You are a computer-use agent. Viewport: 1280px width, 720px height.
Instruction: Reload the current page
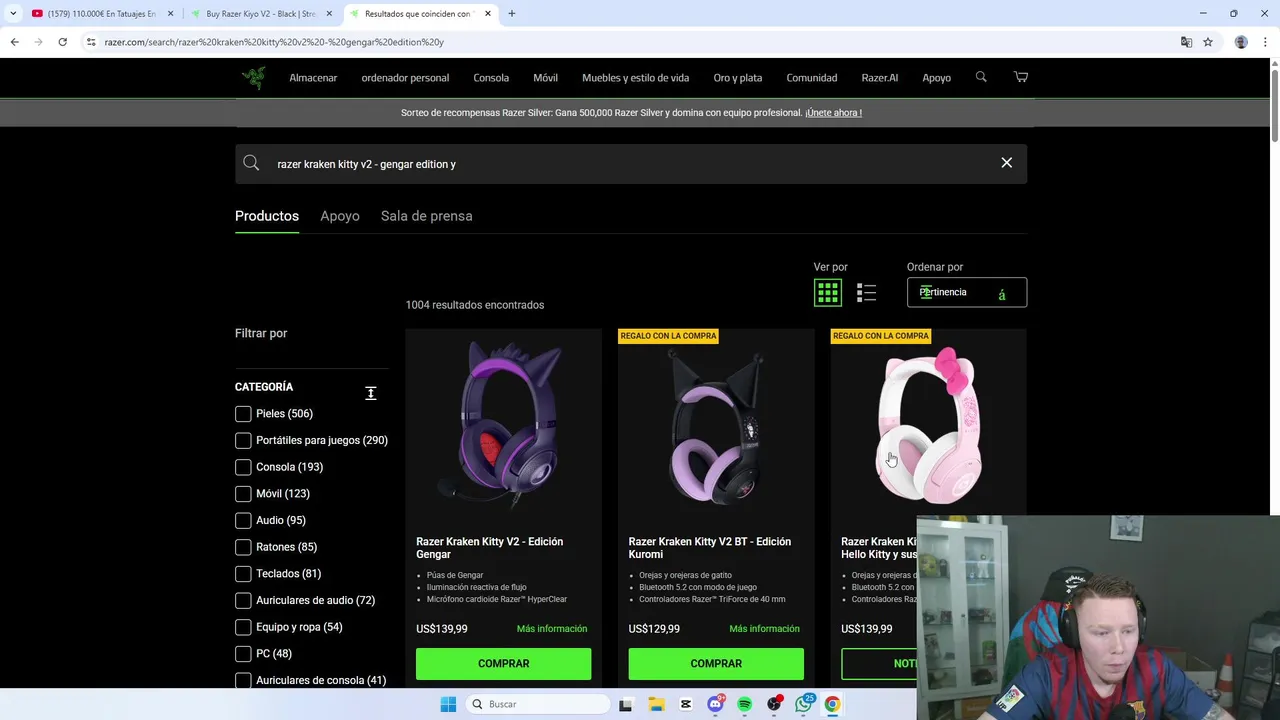coord(62,42)
